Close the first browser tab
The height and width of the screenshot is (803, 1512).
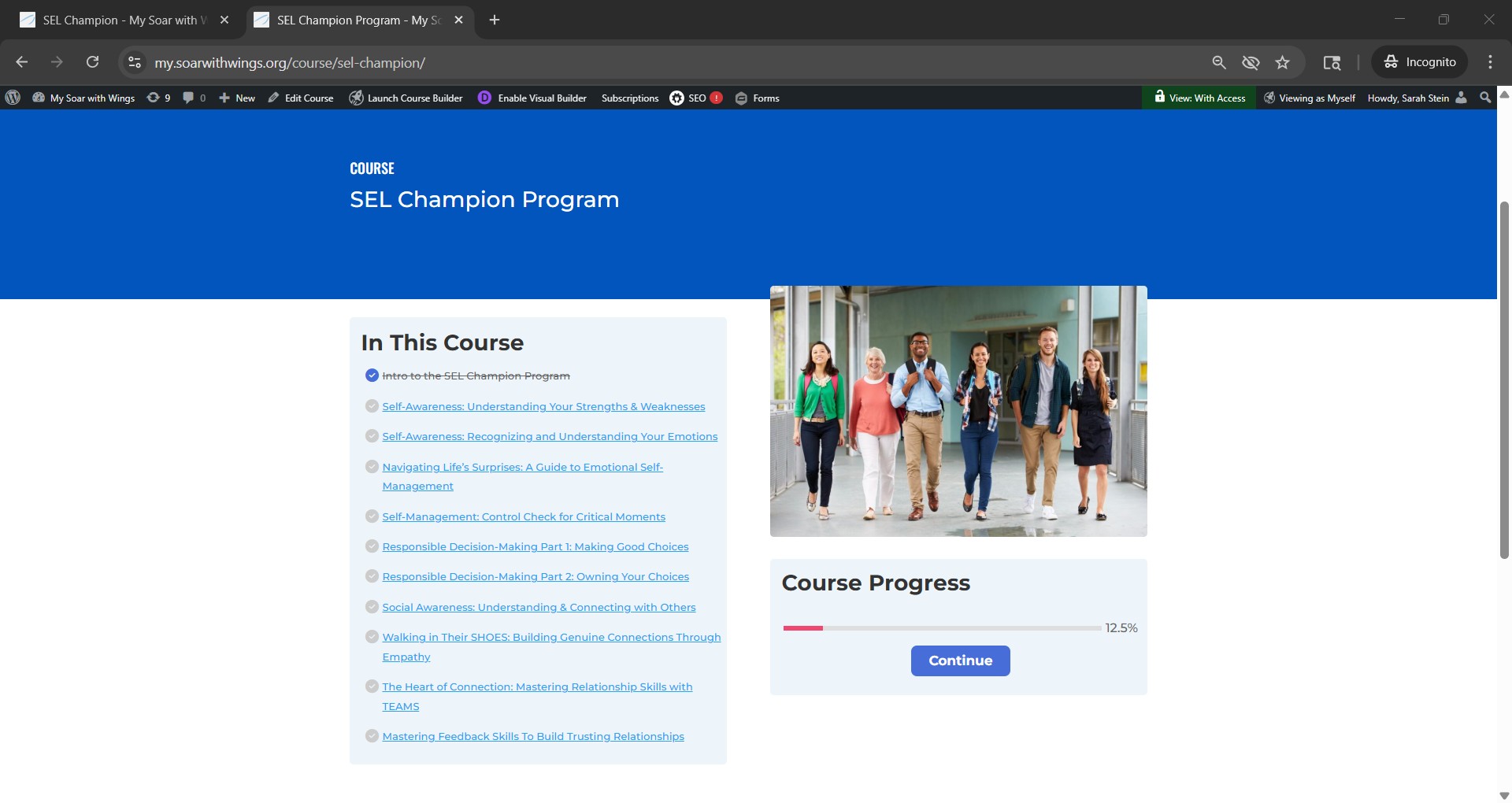pos(224,20)
